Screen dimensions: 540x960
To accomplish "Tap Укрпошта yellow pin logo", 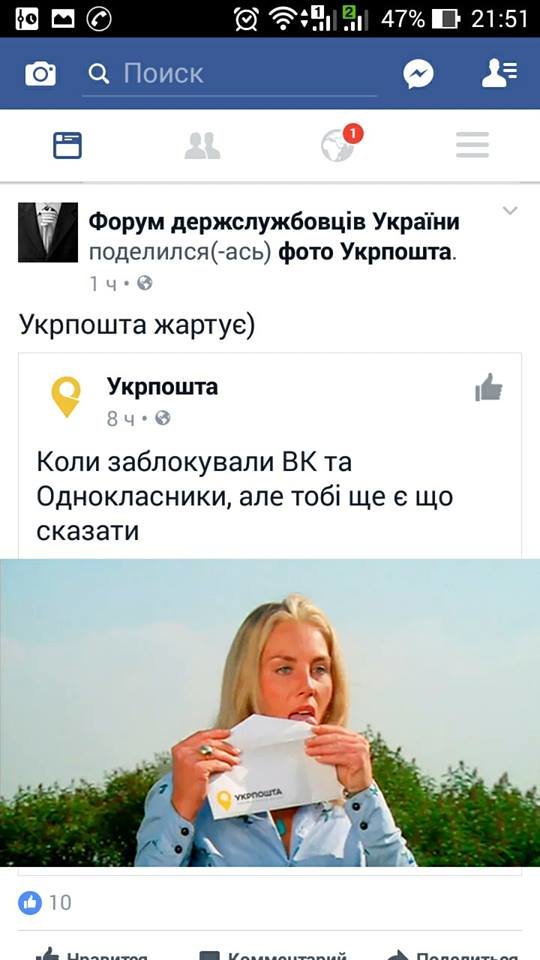I will point(66,397).
